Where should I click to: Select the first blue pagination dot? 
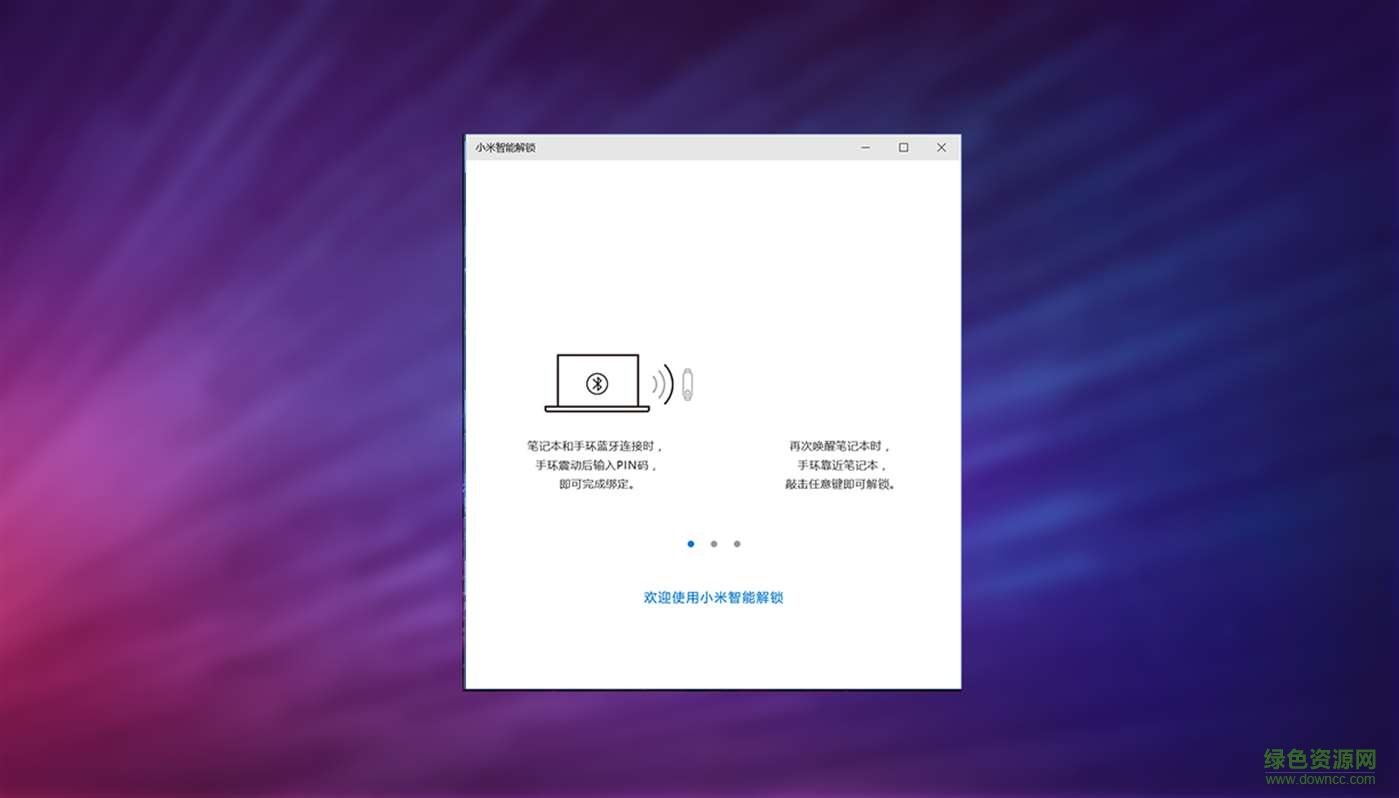point(690,543)
